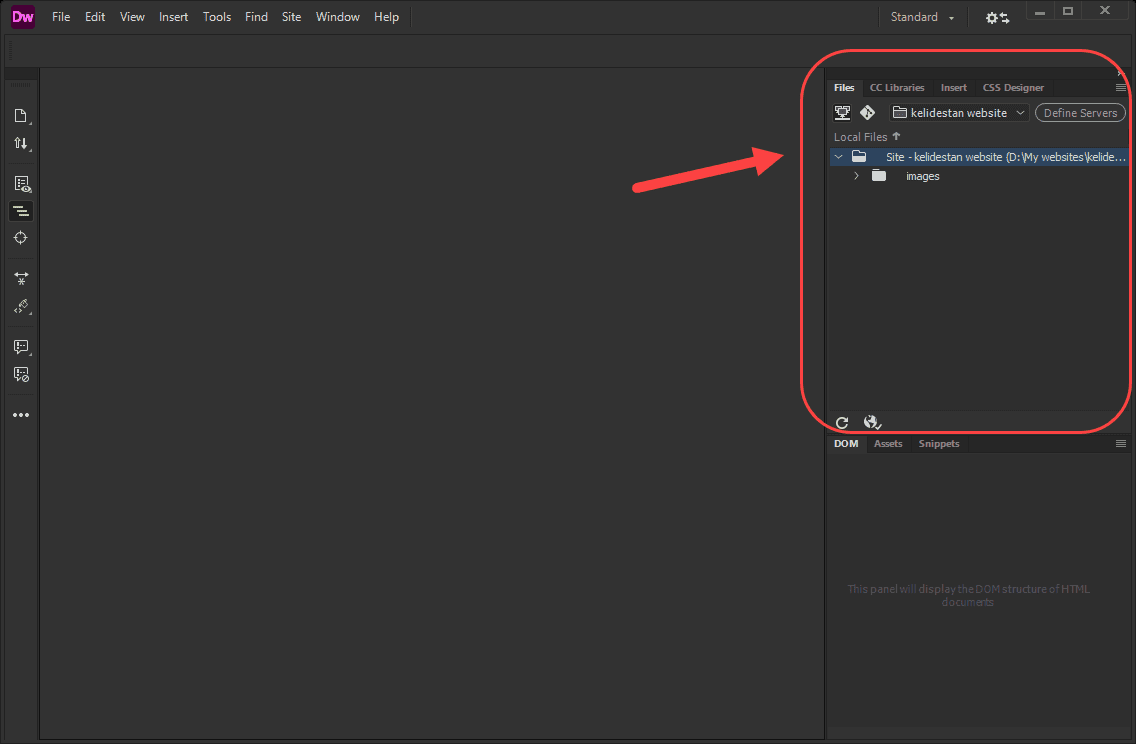Open Sync Settings gear icon
Viewport: 1136px width, 744px height.
click(x=997, y=18)
